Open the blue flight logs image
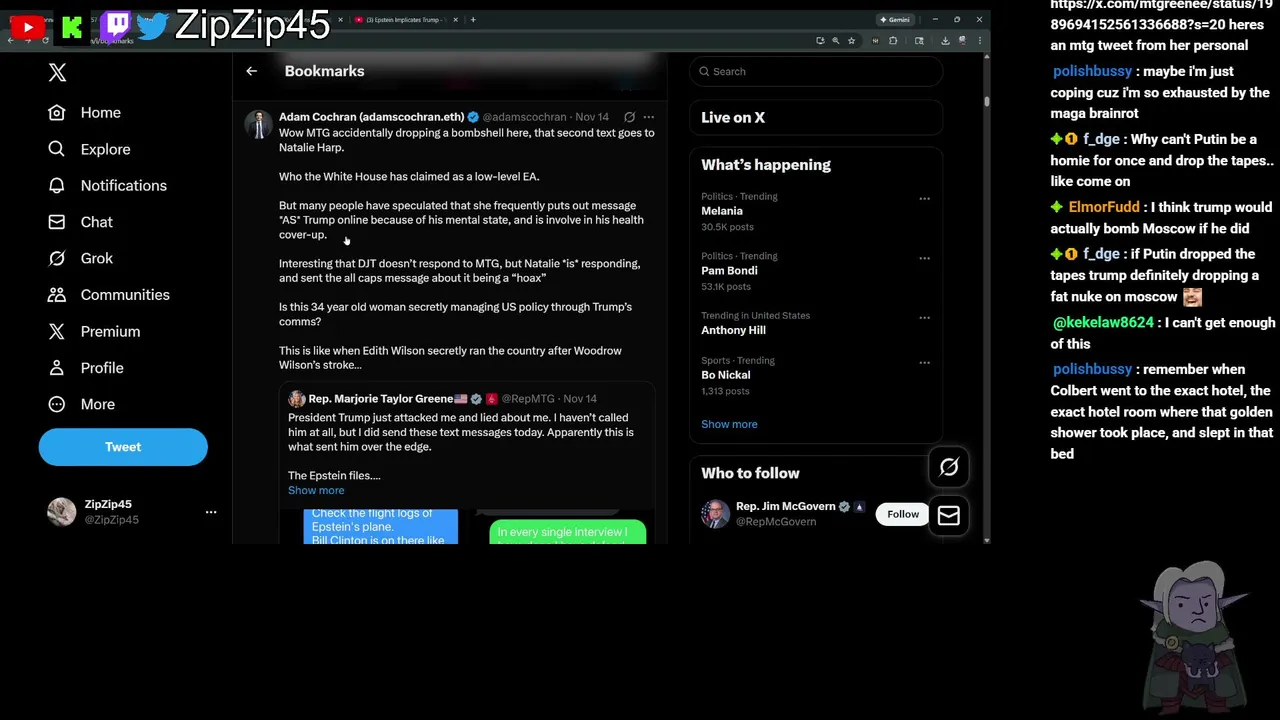This screenshot has height=720, width=1280. tap(380, 527)
